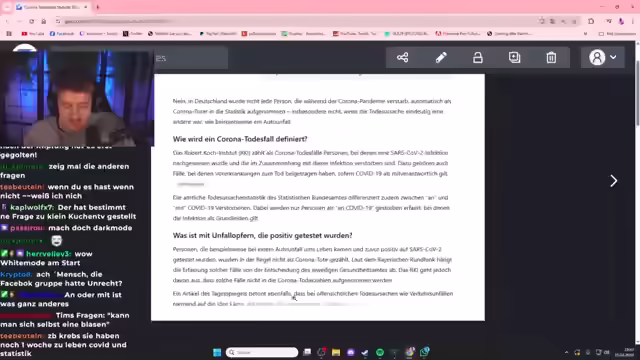Click chat username 'herrvellev3'
This screenshot has width=640, height=360.
pyautogui.click(x=49, y=254)
